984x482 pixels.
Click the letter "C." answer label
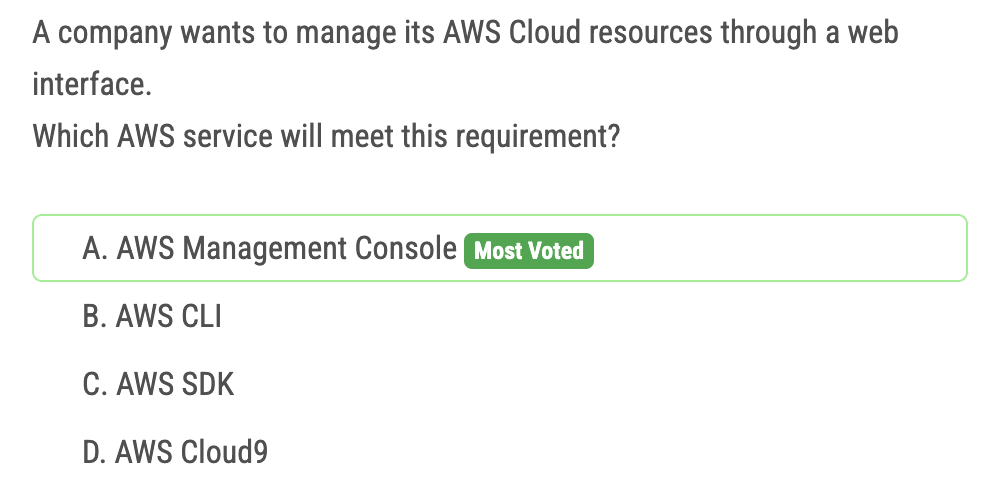(95, 384)
